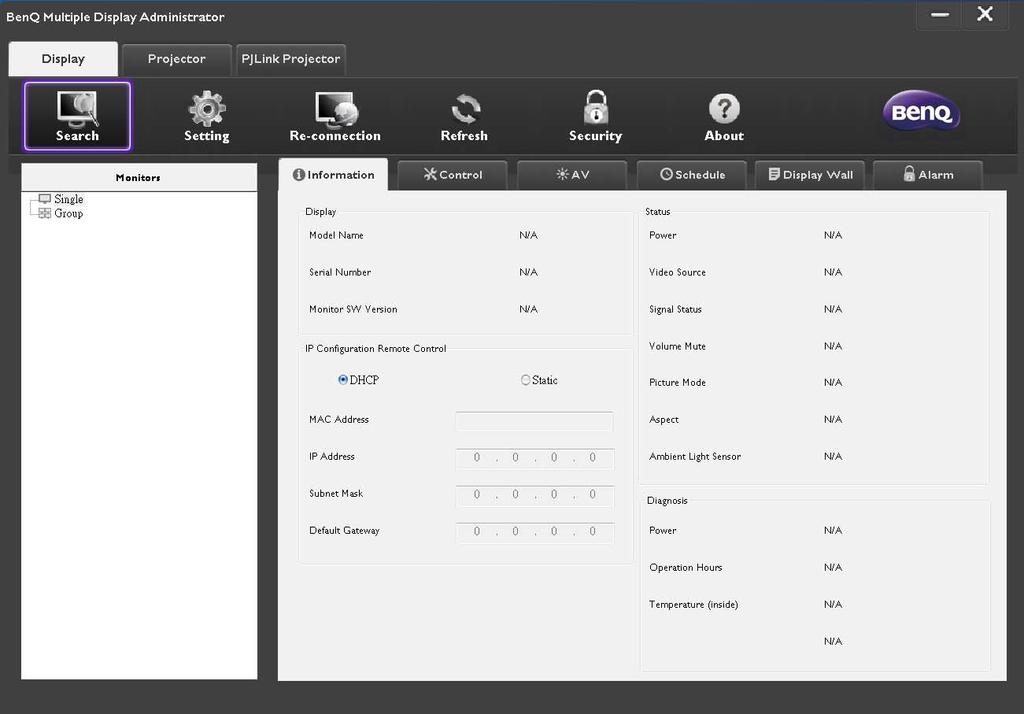Click the MAC Address field
This screenshot has height=714, width=1024.
click(534, 421)
